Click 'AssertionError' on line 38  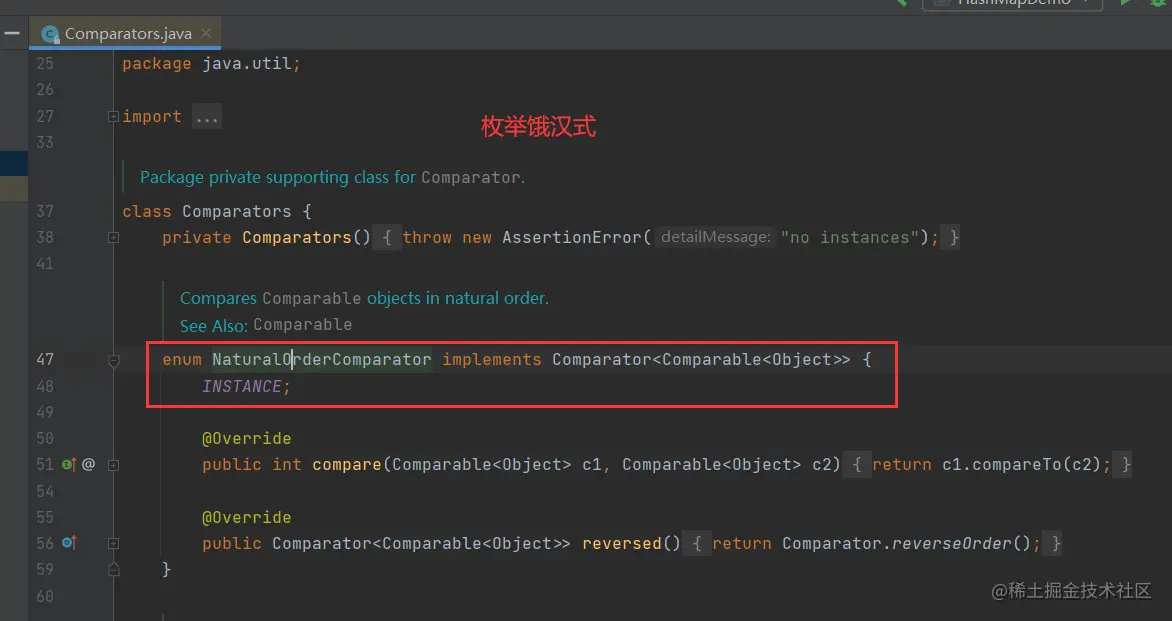572,238
